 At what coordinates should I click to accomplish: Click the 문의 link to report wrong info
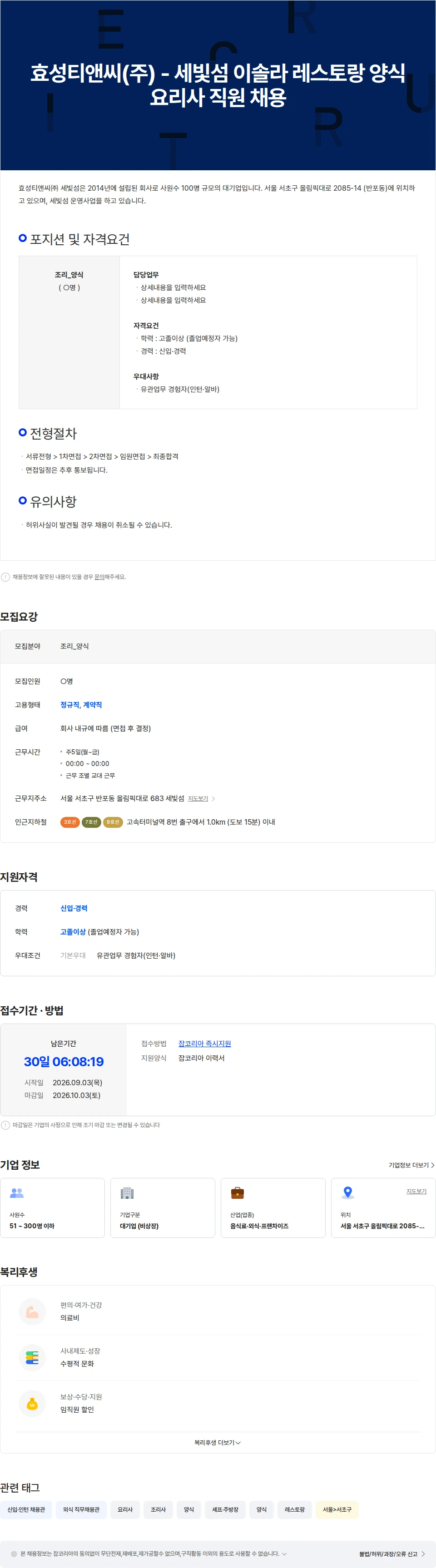pos(99,577)
